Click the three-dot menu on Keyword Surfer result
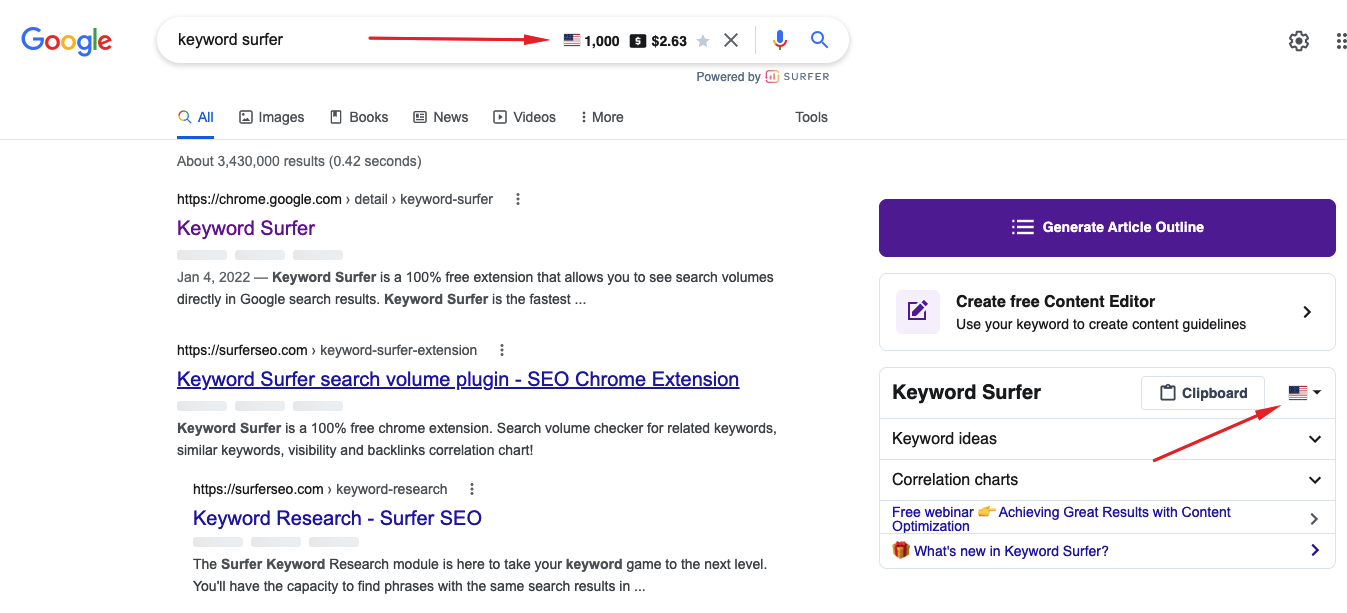 (x=517, y=199)
